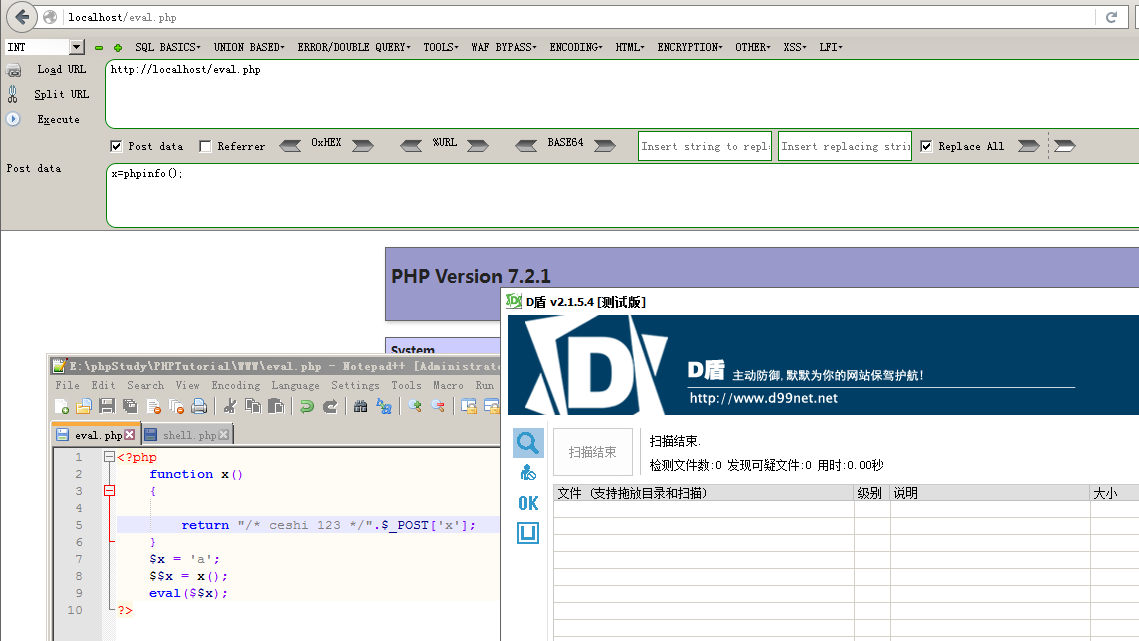1139x641 pixels.
Task: Click the BASE64 decode left arrow
Action: point(526,145)
